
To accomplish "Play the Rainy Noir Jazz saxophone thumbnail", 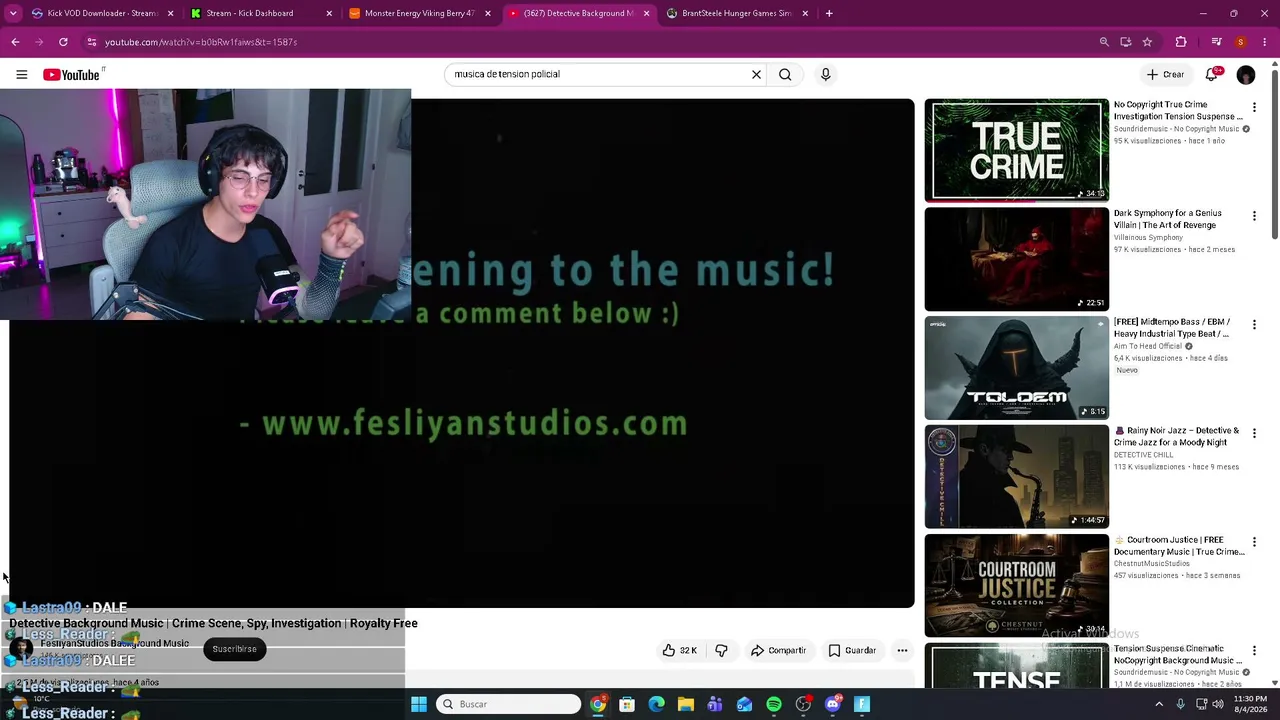I will click(1017, 477).
